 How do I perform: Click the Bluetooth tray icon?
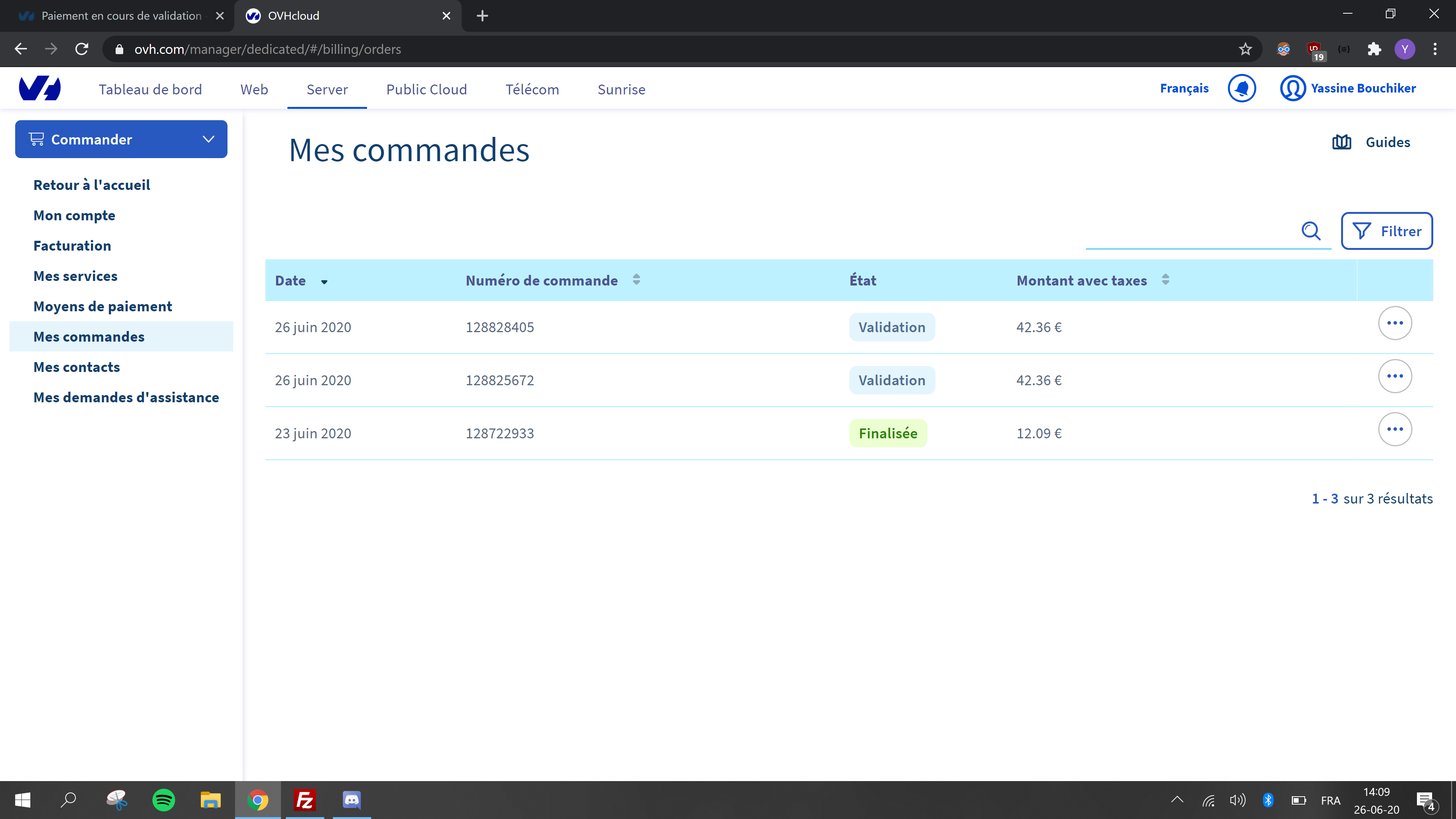(x=1268, y=800)
